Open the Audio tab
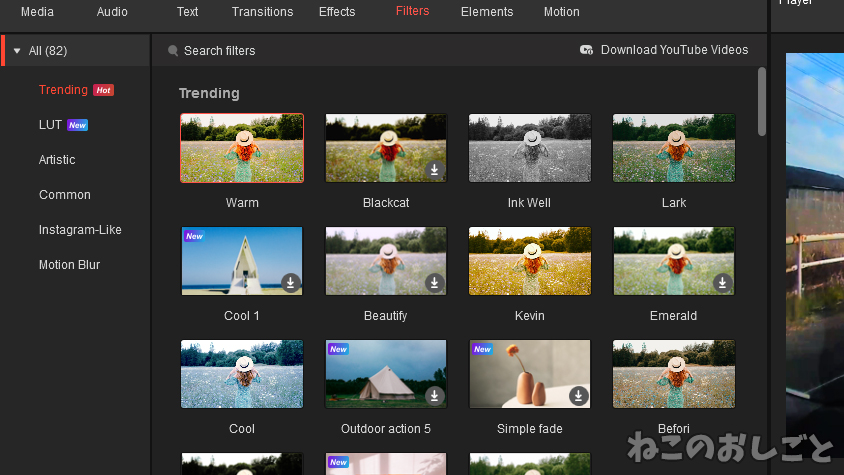 coord(112,12)
